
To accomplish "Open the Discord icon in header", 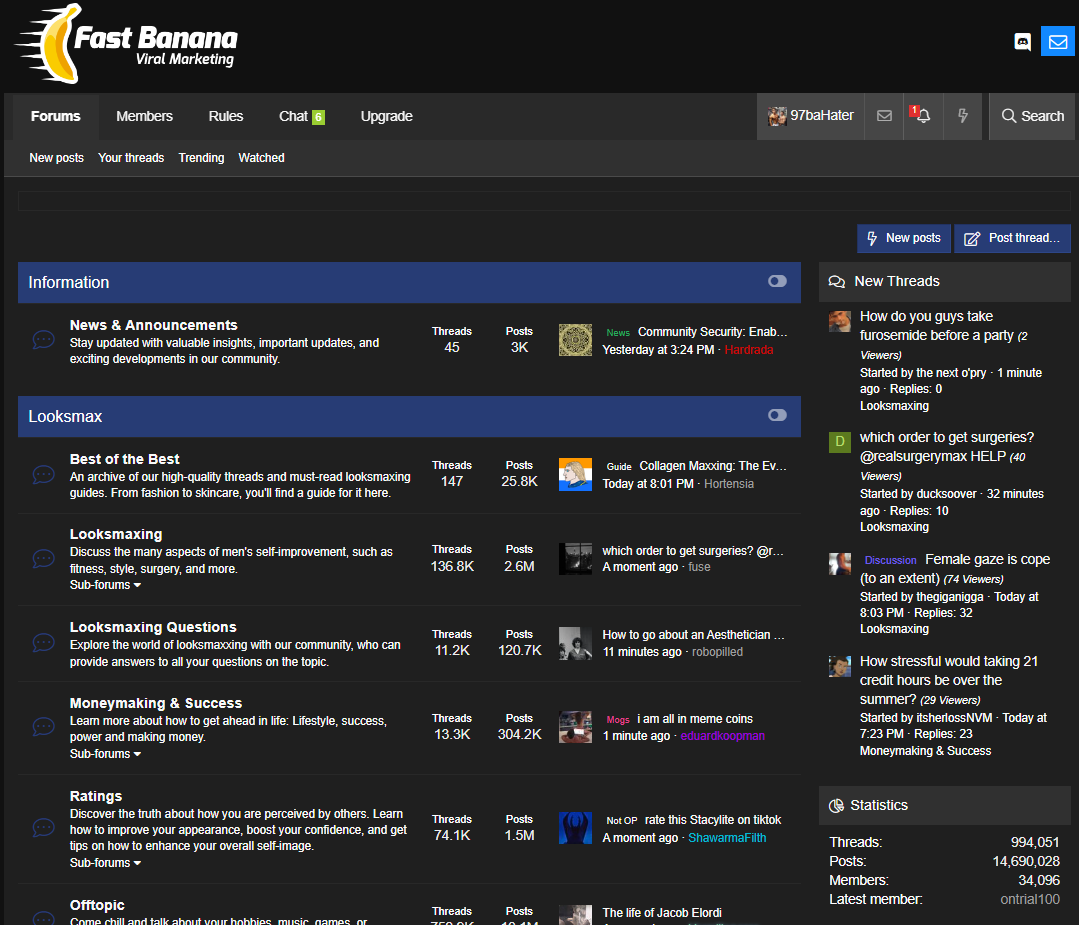I will (x=1022, y=42).
